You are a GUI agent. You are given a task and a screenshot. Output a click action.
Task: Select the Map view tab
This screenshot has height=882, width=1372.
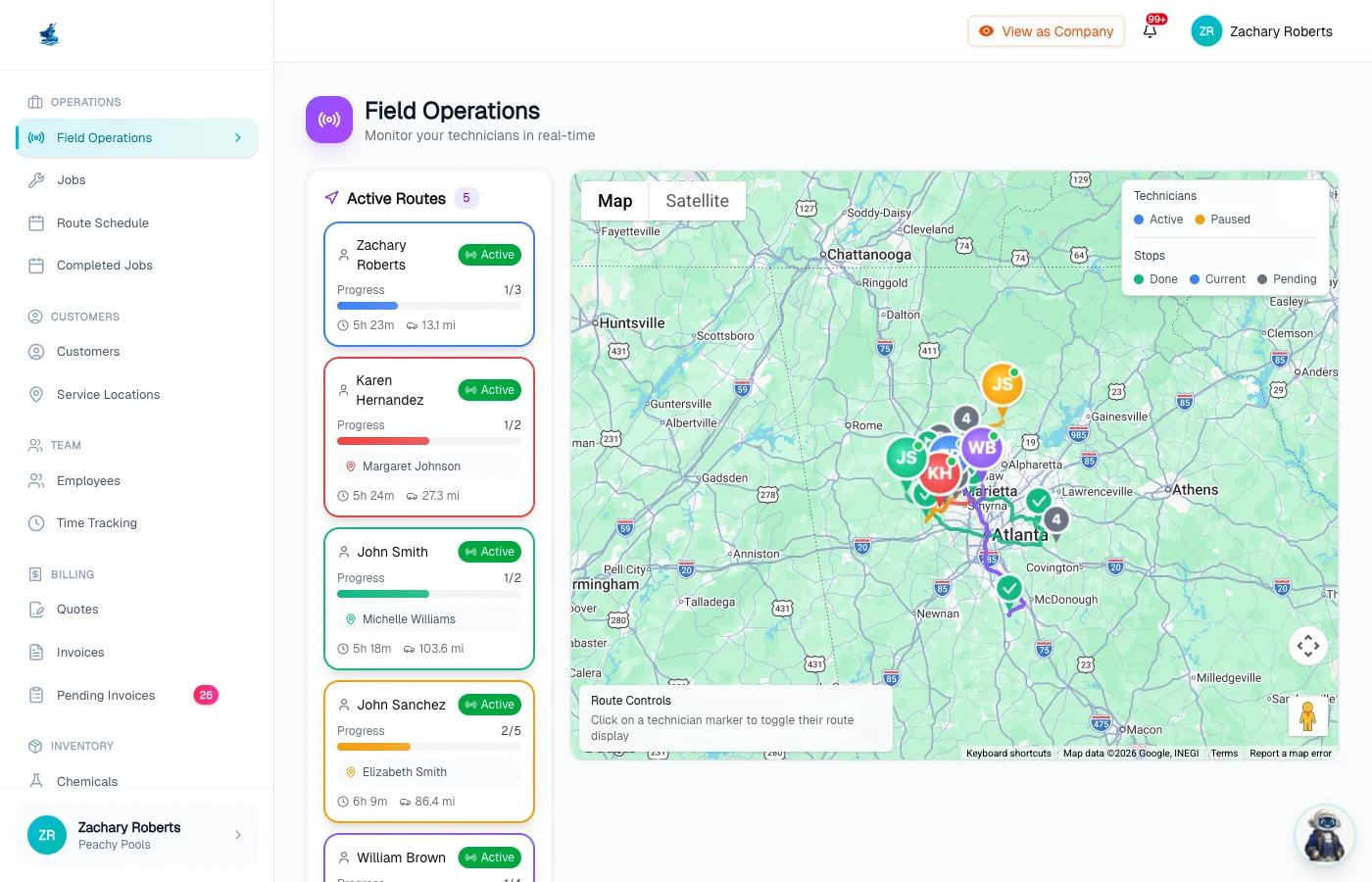(614, 200)
